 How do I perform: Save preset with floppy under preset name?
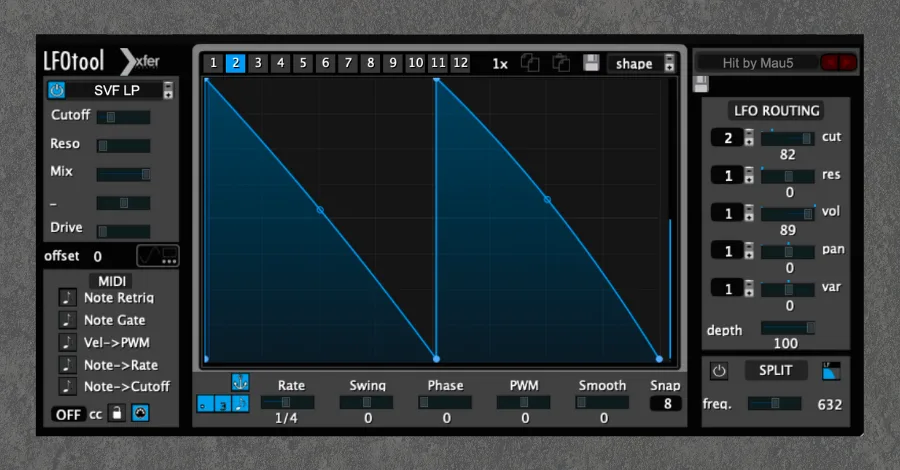[x=701, y=84]
